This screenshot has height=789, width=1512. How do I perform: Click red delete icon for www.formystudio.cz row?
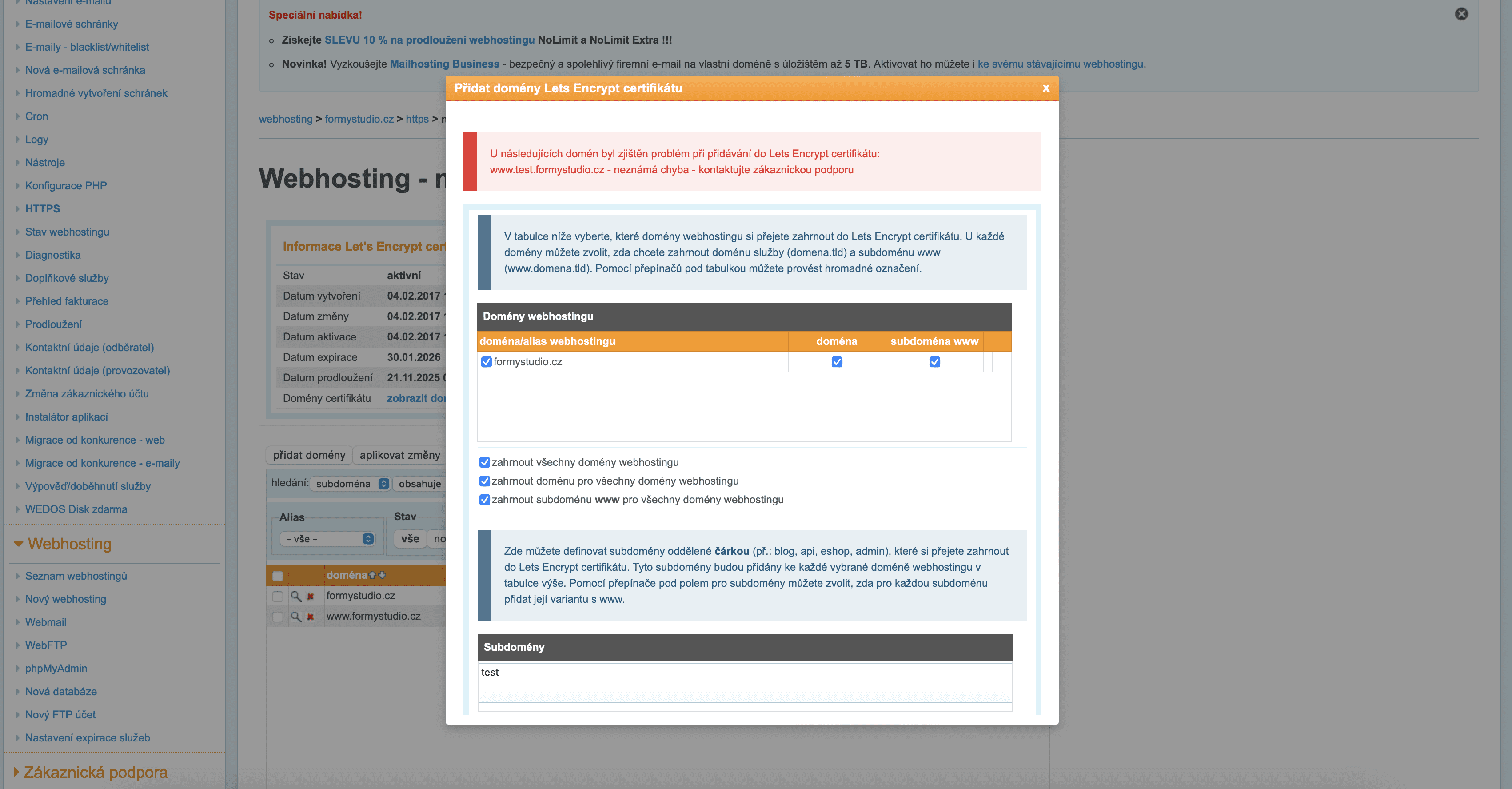311,617
